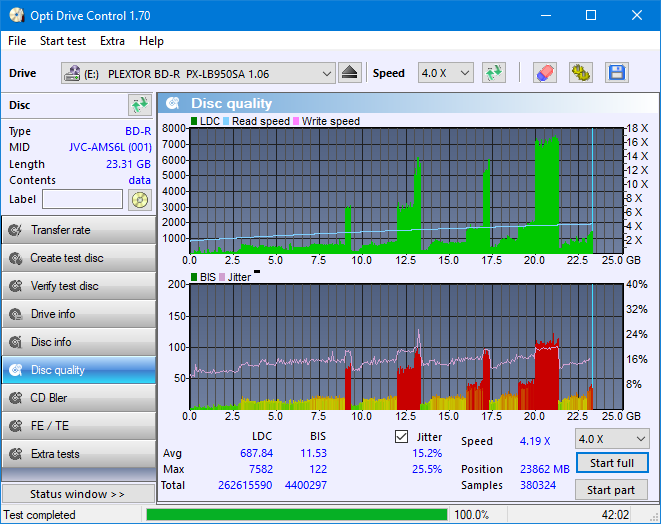Image resolution: width=661 pixels, height=524 pixels.
Task: Click the Transfer rate sidebar icon
Action: tap(16, 230)
